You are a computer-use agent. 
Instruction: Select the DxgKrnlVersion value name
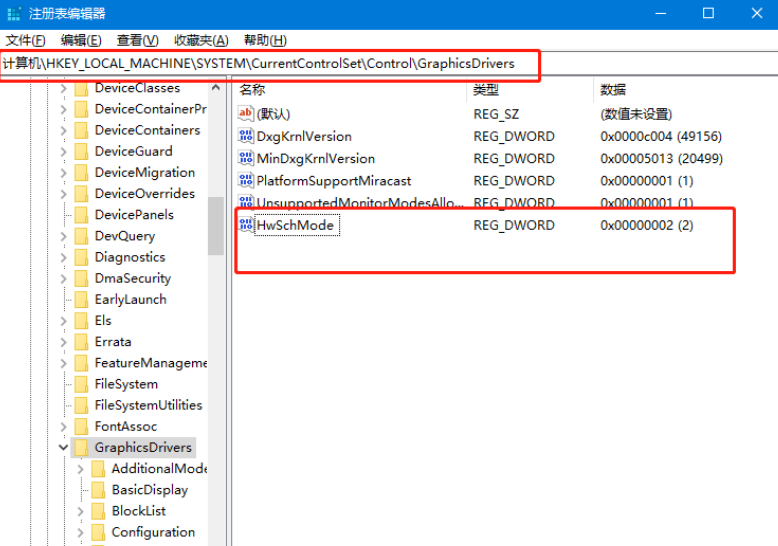tap(304, 136)
